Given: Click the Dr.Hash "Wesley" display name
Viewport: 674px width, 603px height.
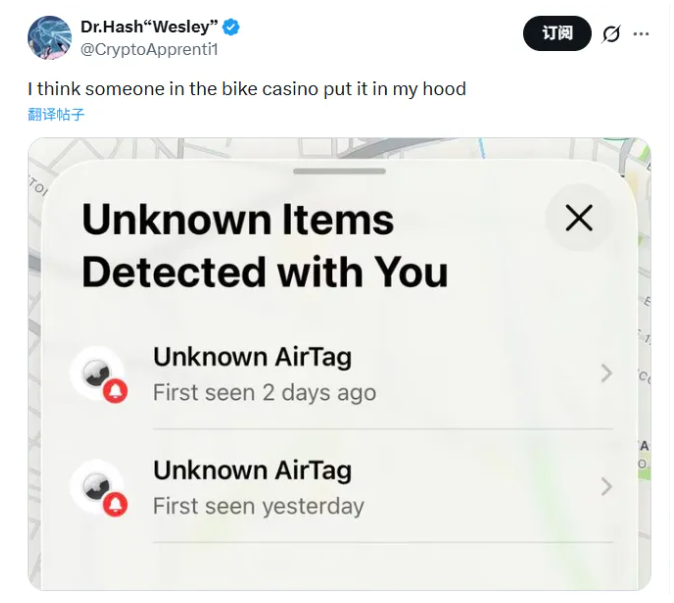Looking at the screenshot, I should tap(149, 27).
